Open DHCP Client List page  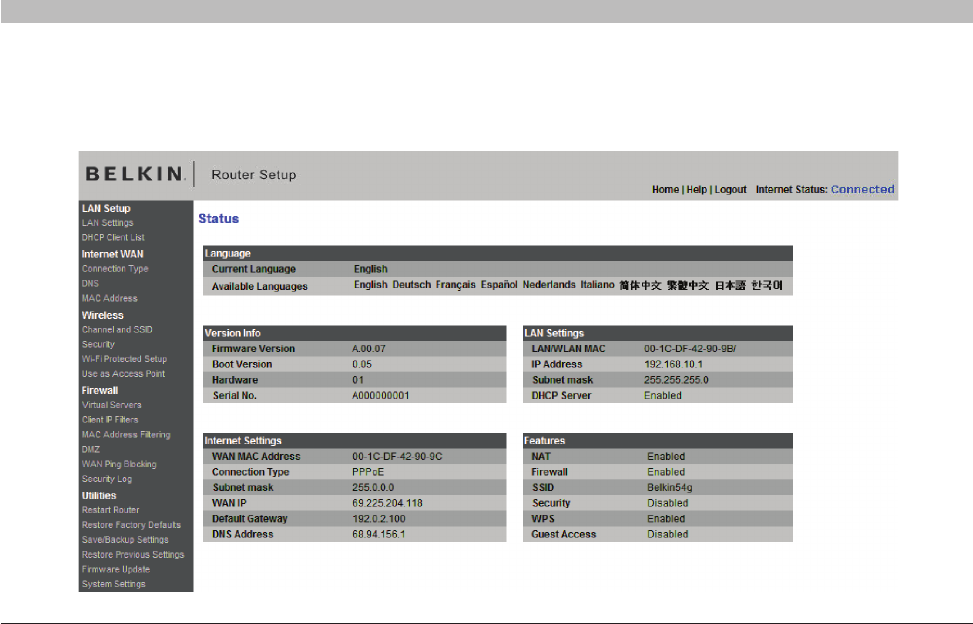pyautogui.click(x=113, y=238)
